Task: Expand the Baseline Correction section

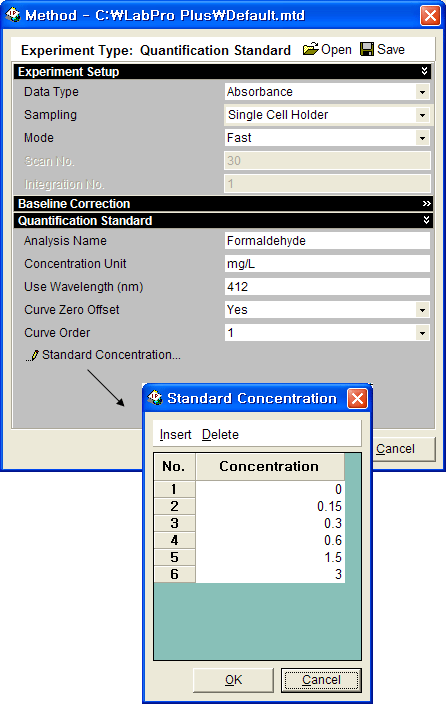Action: click(426, 203)
